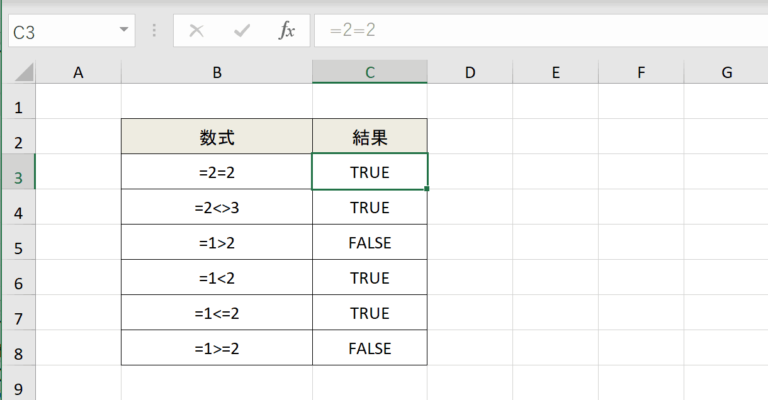768x400 pixels.
Task: Select column G header
Action: click(727, 72)
